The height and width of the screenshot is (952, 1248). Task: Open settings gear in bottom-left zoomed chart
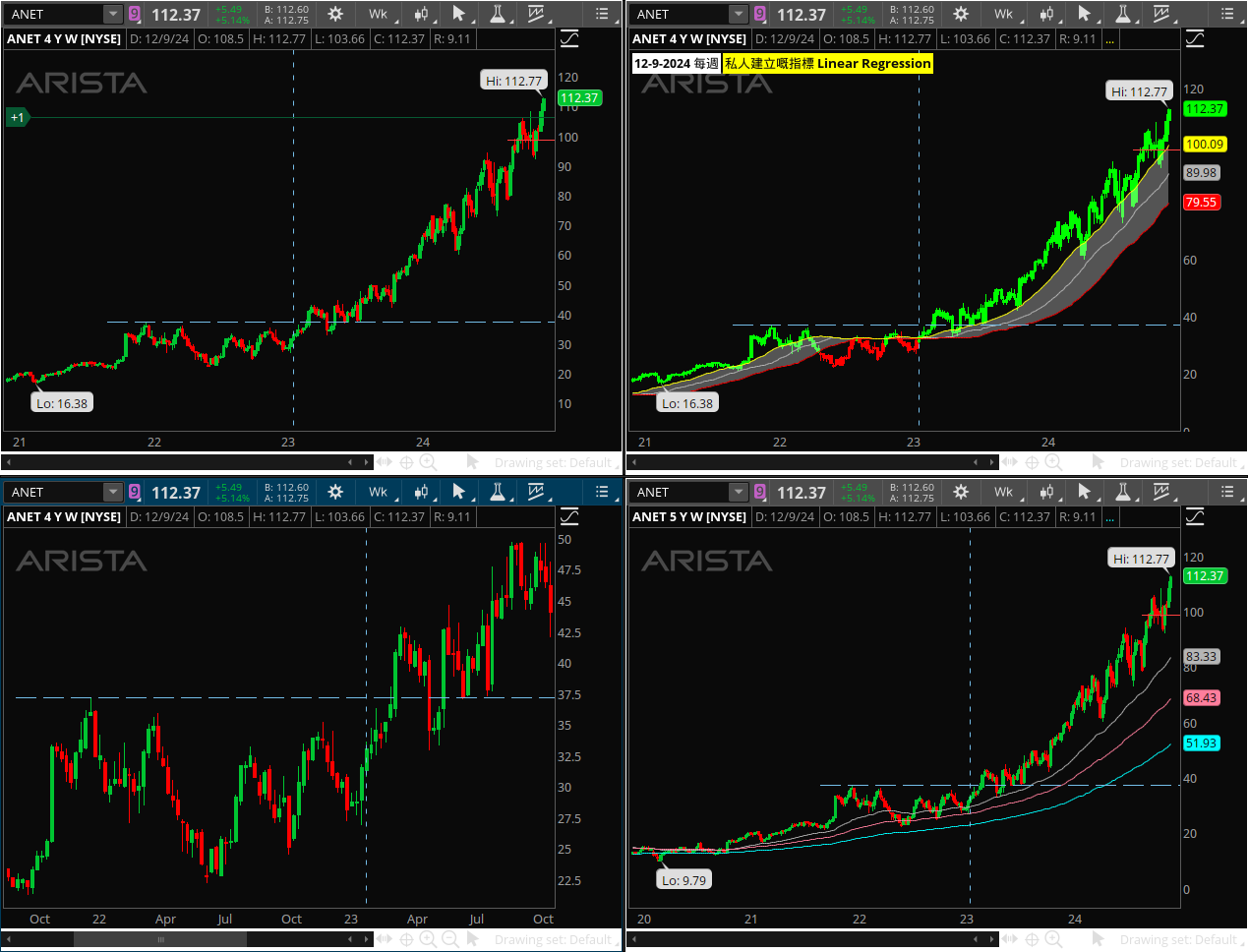pos(335,492)
